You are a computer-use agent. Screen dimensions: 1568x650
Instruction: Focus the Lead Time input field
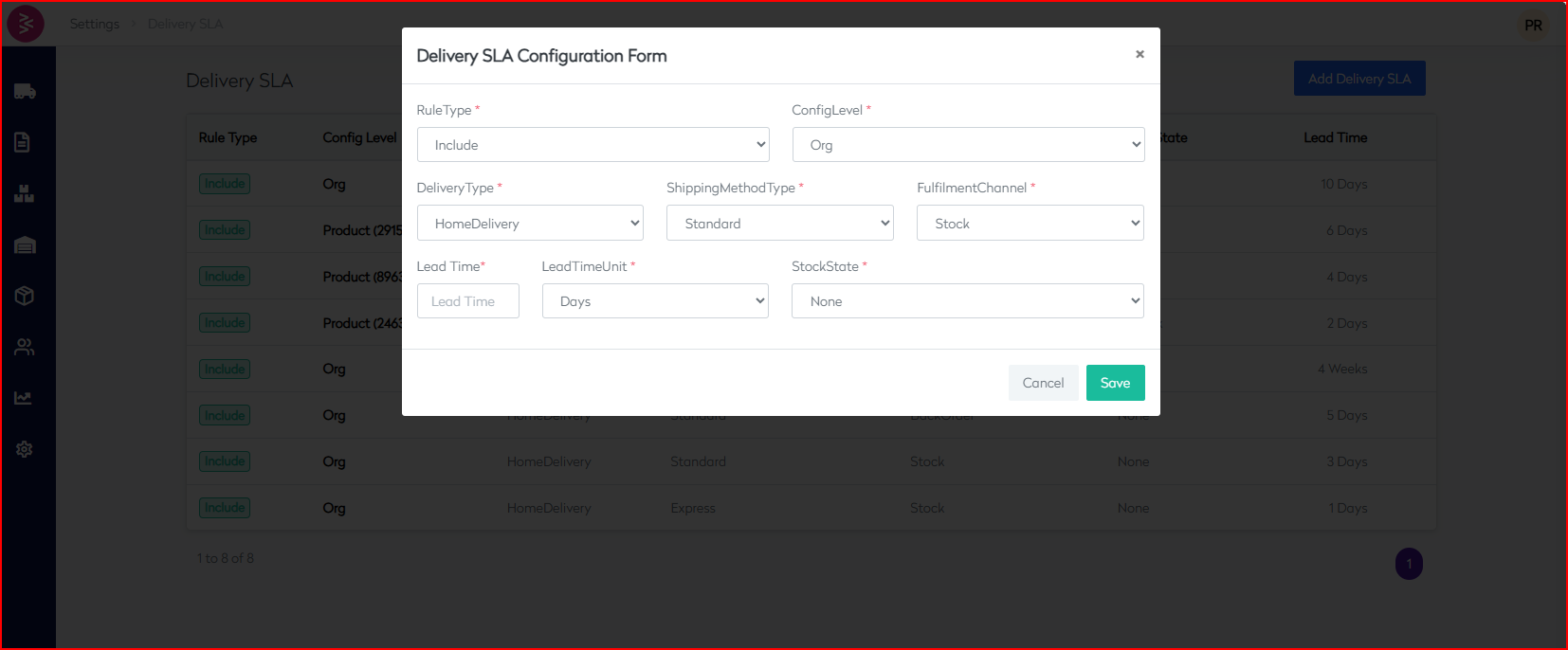(468, 301)
